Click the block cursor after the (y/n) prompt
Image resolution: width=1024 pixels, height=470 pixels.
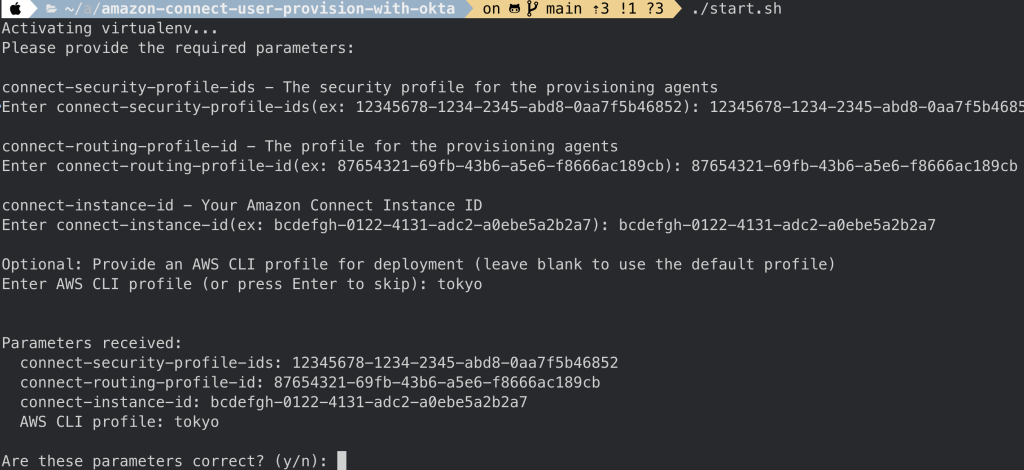pyautogui.click(x=342, y=461)
